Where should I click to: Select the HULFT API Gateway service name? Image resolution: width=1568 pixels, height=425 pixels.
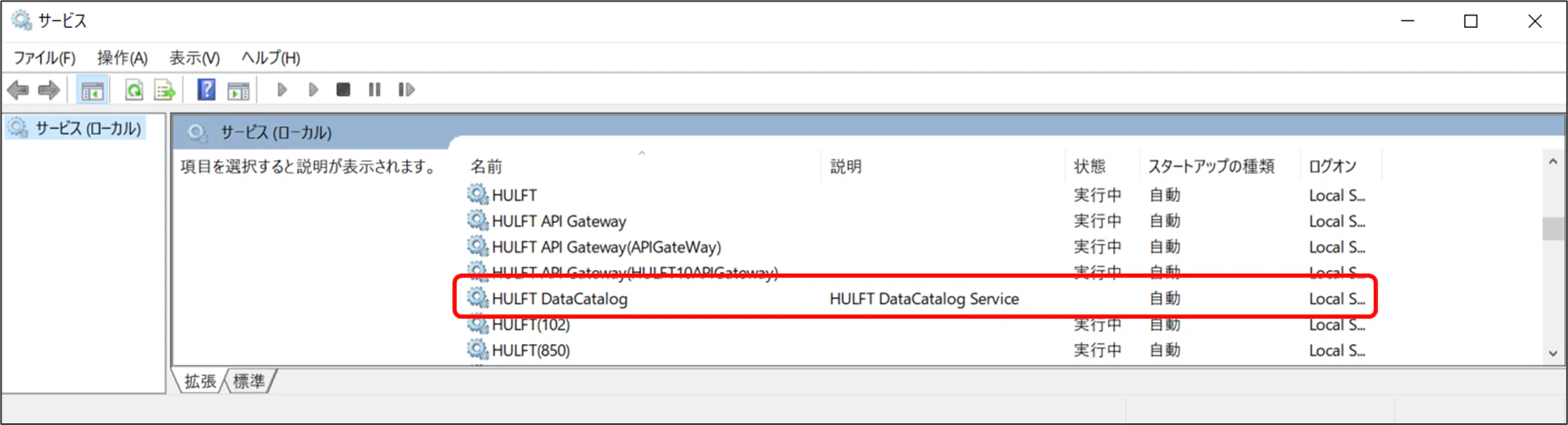click(559, 221)
